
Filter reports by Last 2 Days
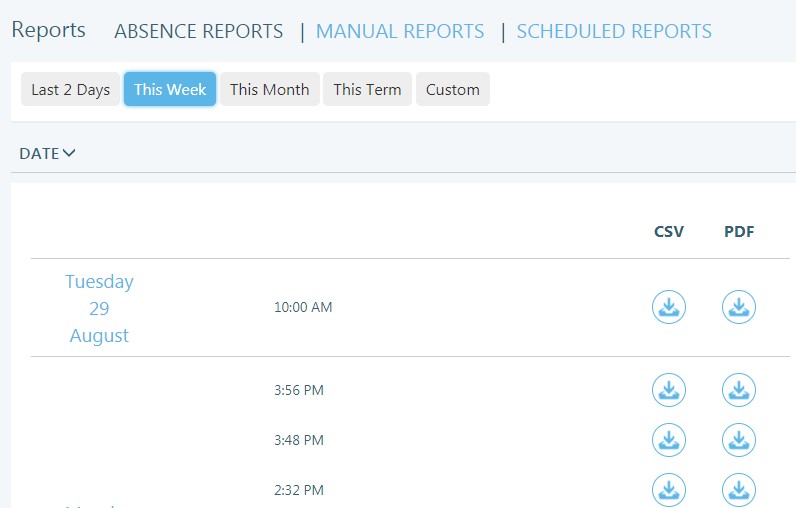coord(70,89)
